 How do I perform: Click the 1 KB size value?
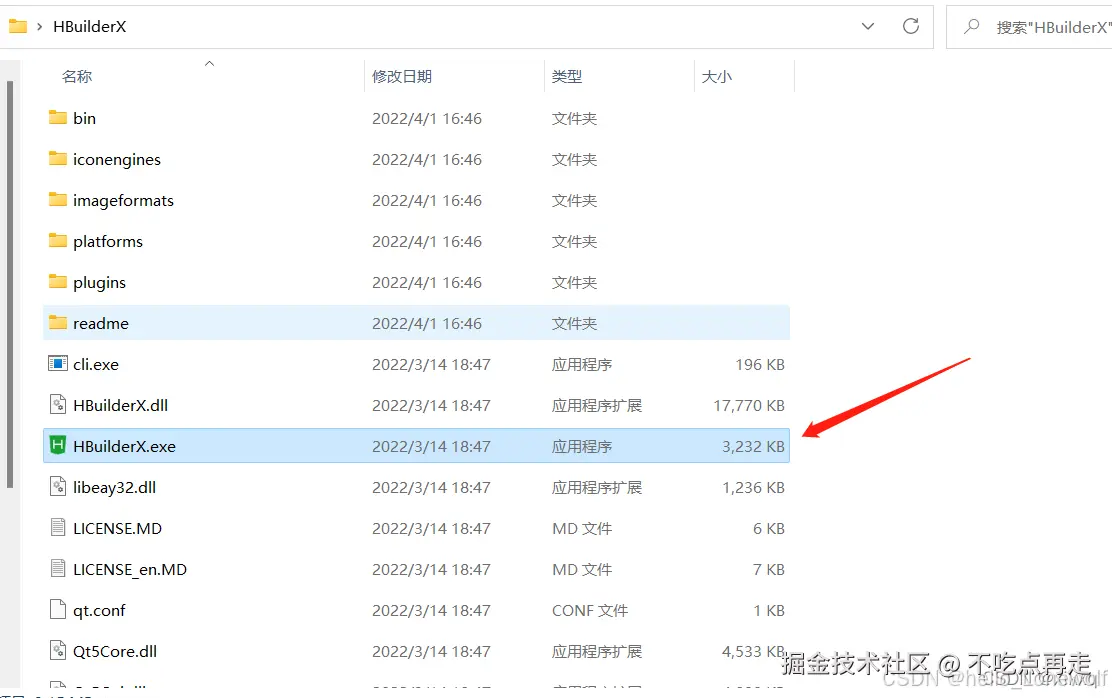point(769,611)
